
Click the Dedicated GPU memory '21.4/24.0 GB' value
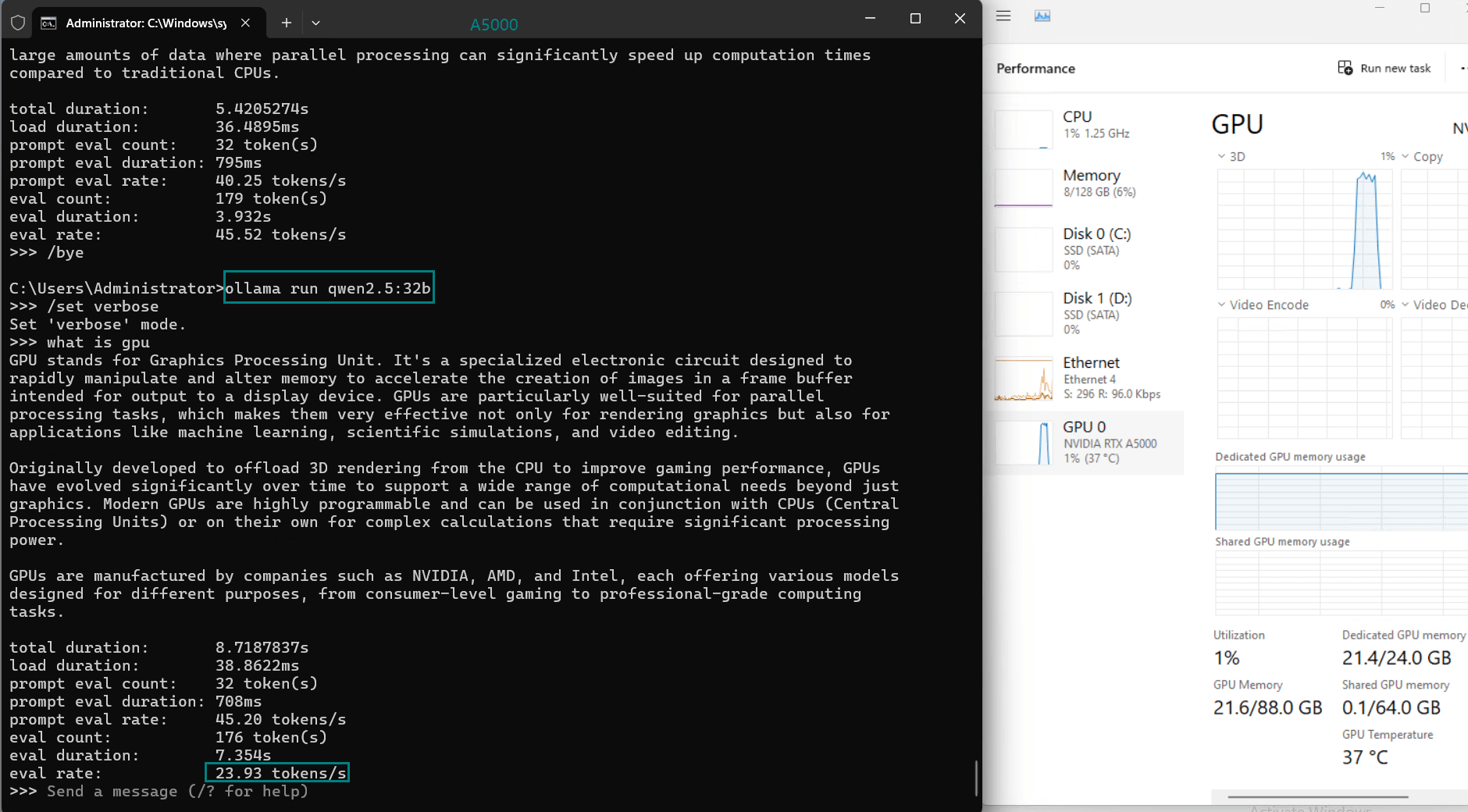[x=1396, y=658]
